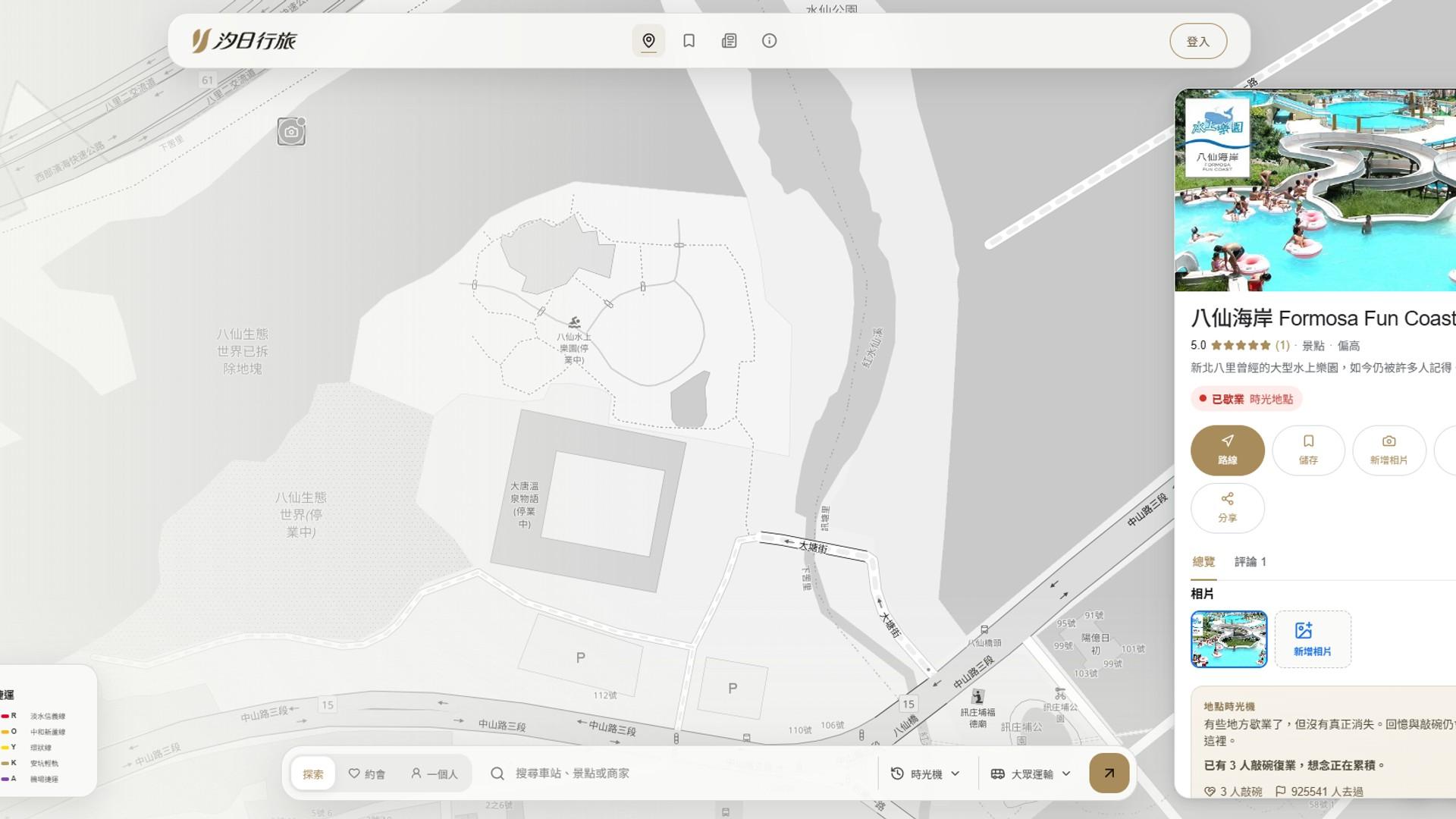Screen dimensions: 1456x819
Task: Click the 汐日行旅 logo
Action: pos(243,41)
